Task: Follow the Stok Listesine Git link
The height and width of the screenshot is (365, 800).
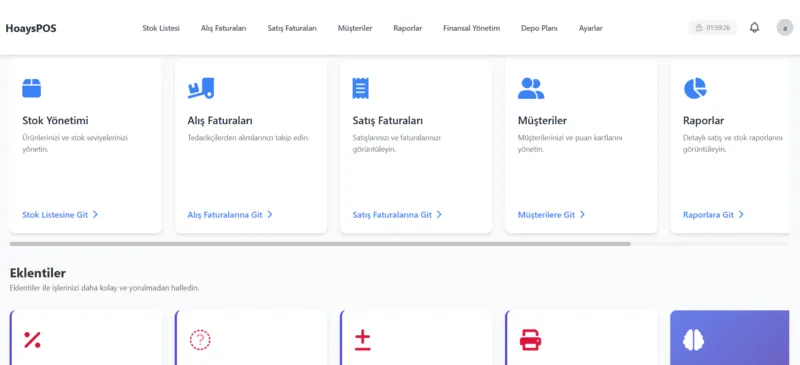Action: [x=60, y=214]
